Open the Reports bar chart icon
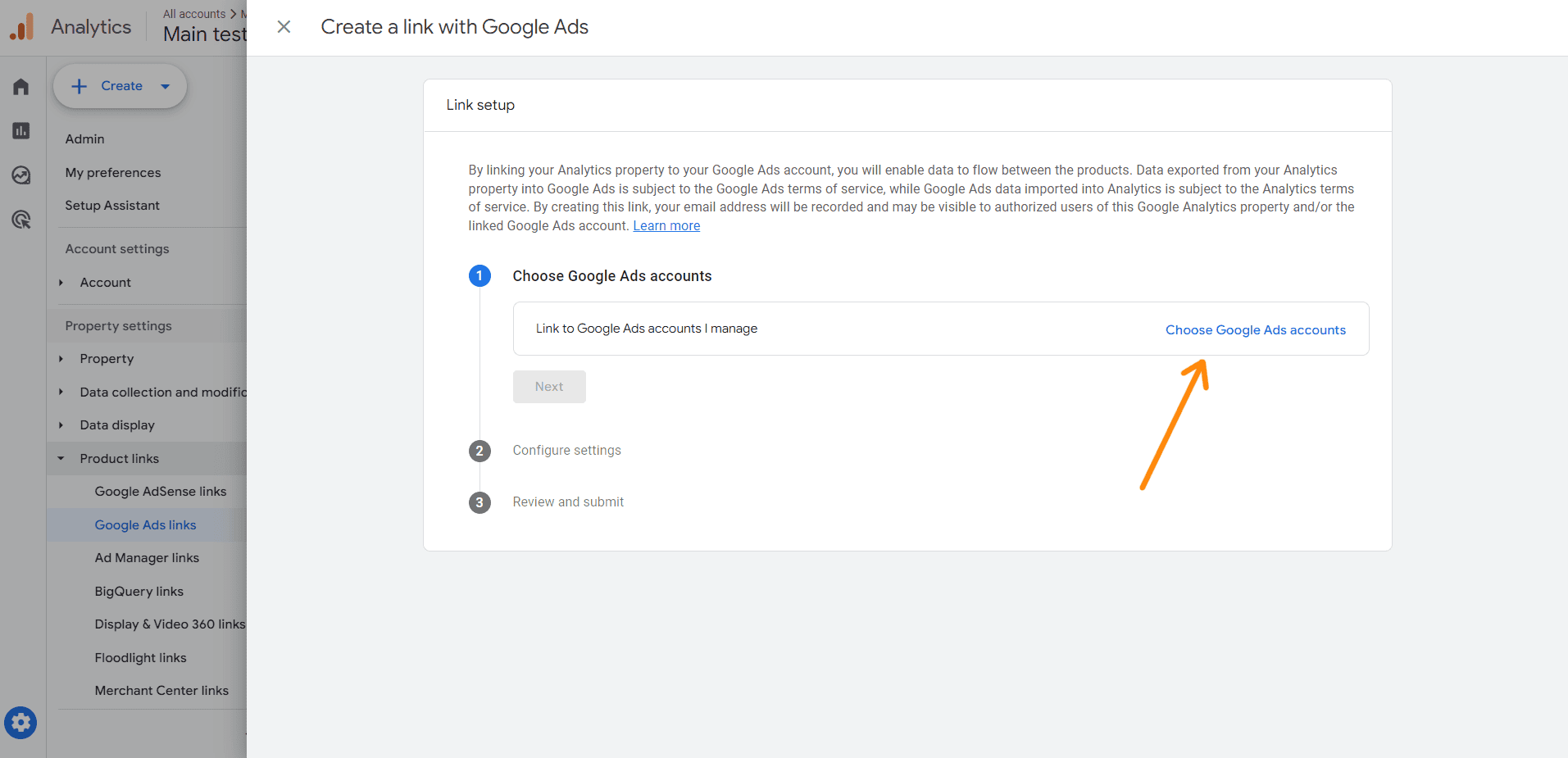1568x758 pixels. (x=21, y=131)
